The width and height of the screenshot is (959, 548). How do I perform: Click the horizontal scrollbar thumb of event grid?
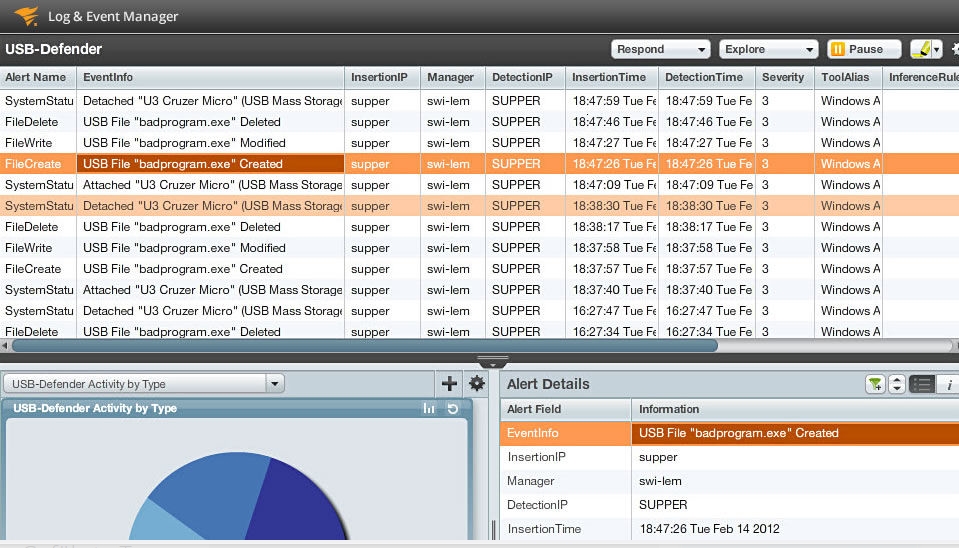[365, 346]
